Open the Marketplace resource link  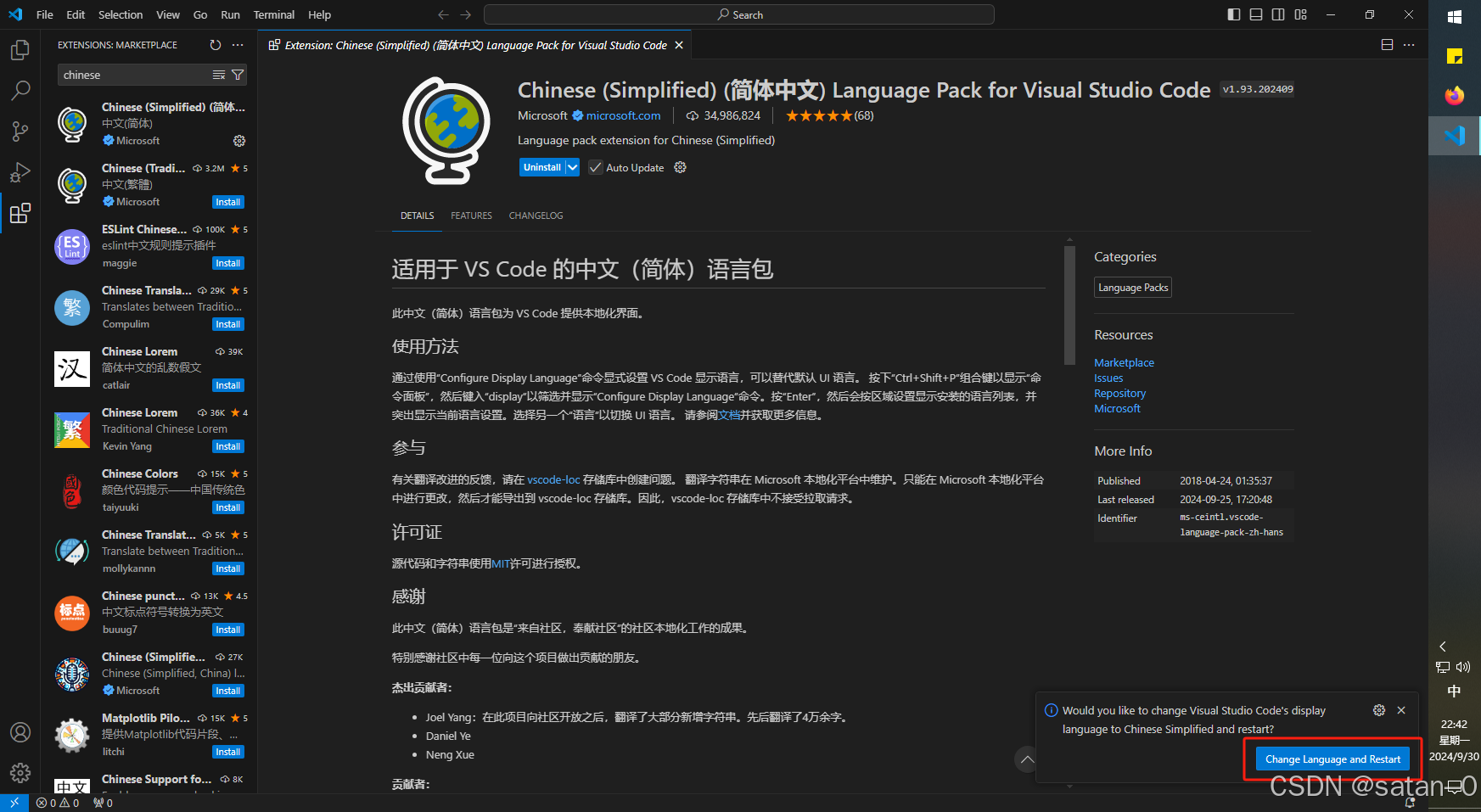(1124, 362)
